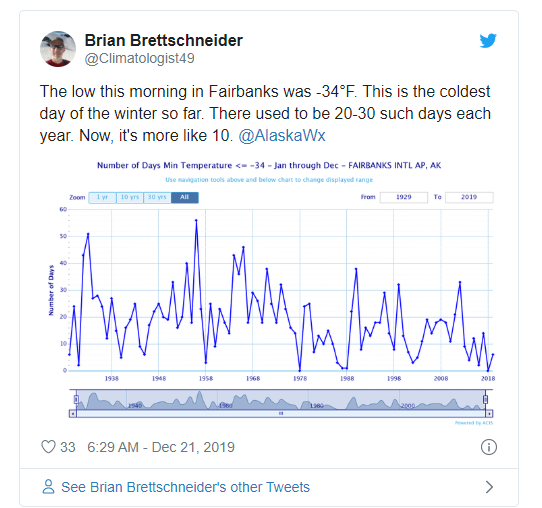The width and height of the screenshot is (542, 508).
Task: Click the Twitter bird logo
Action: [x=488, y=40]
